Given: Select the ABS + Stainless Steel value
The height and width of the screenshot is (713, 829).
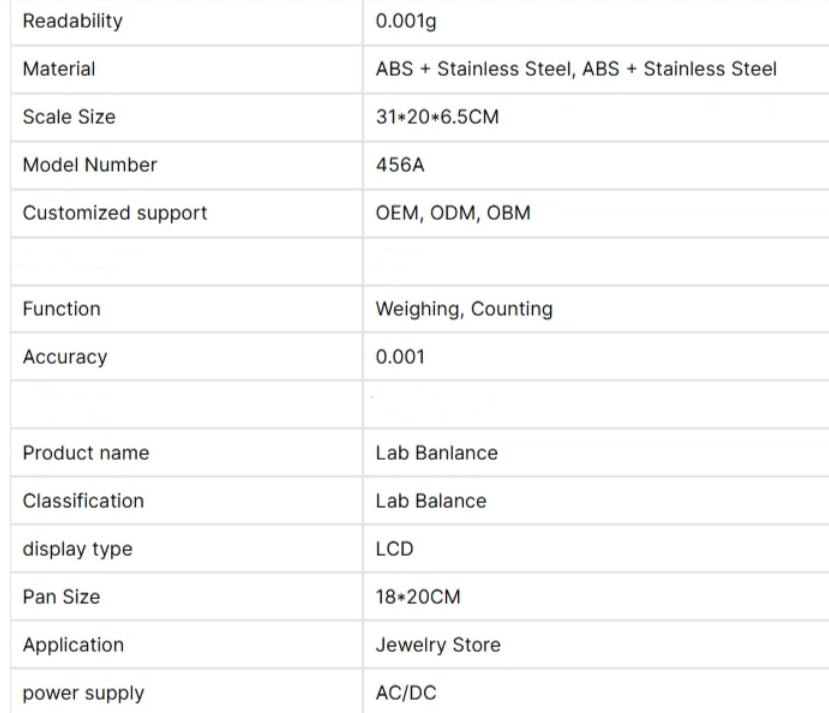Looking at the screenshot, I should (576, 69).
